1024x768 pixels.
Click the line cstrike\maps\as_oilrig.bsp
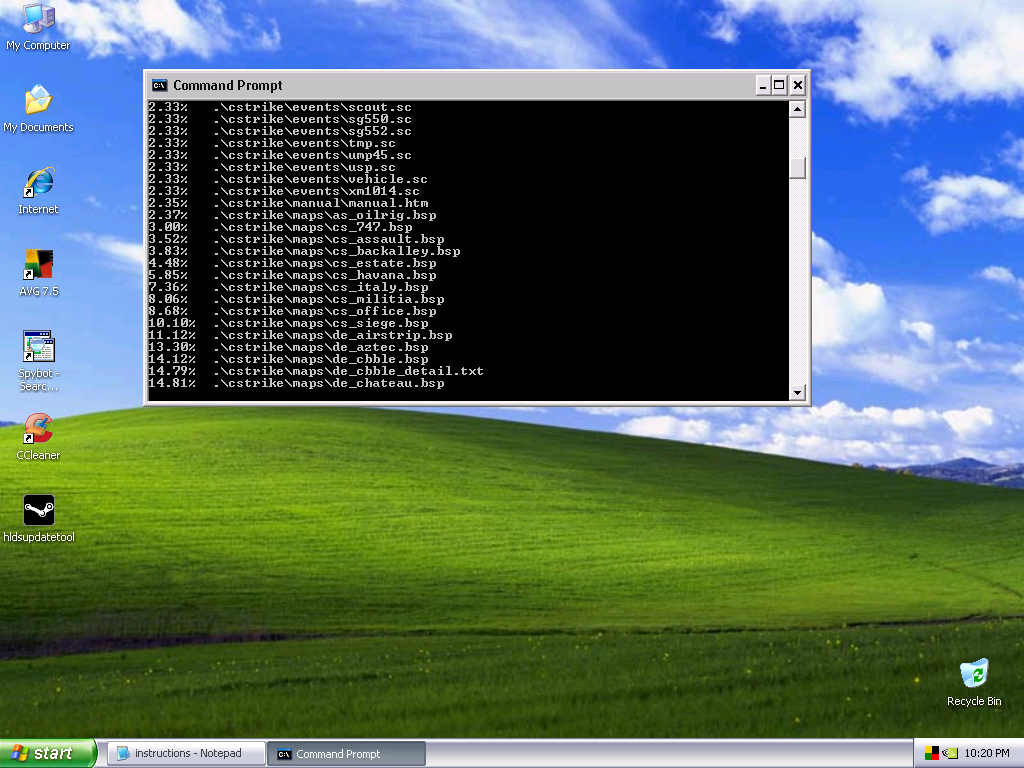[325, 215]
